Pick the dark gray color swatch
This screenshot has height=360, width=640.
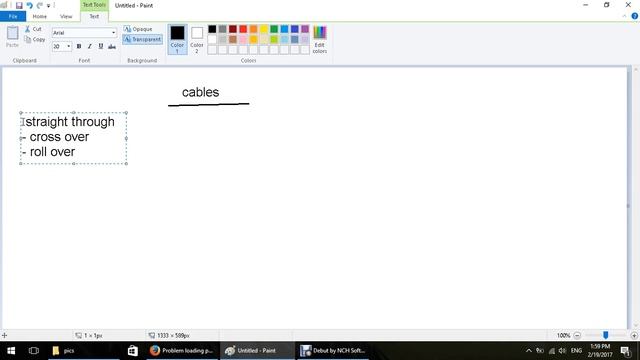222,29
